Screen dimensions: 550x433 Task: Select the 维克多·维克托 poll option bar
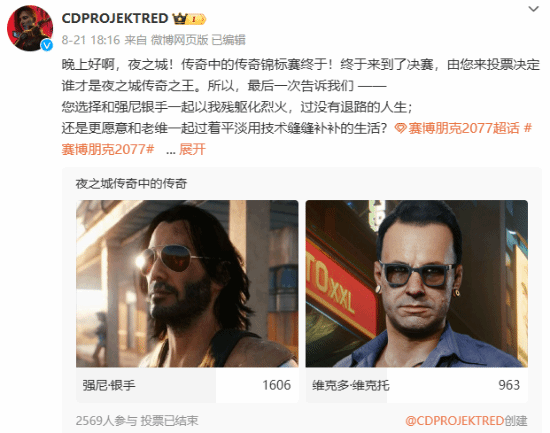coord(417,385)
